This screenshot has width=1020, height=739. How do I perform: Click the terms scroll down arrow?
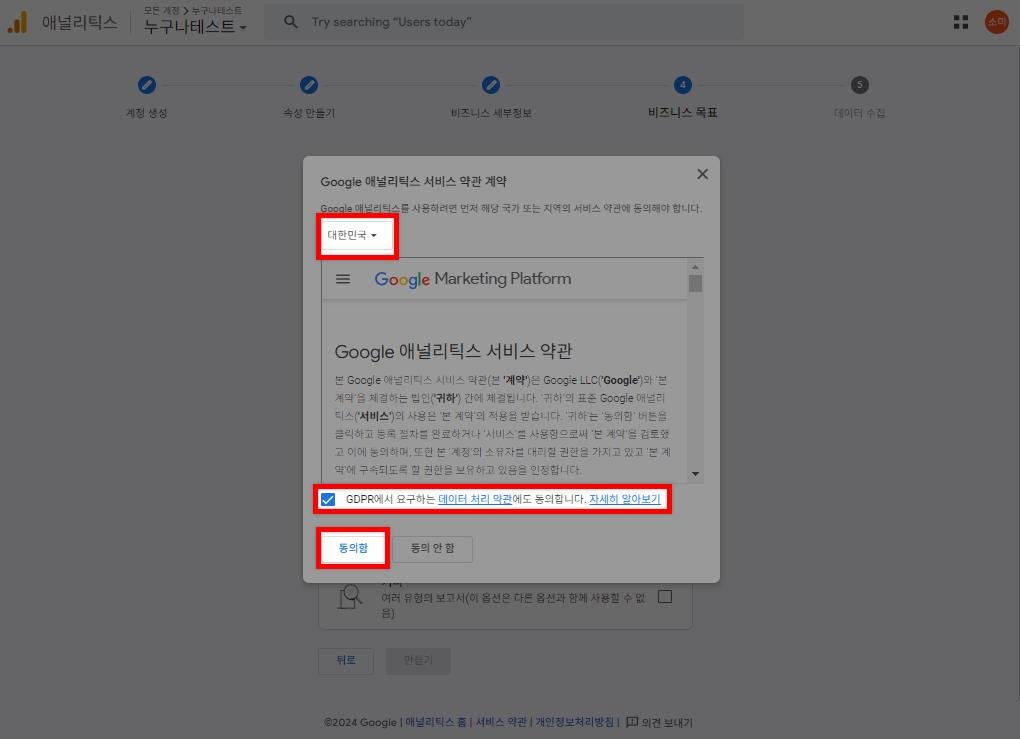point(695,474)
